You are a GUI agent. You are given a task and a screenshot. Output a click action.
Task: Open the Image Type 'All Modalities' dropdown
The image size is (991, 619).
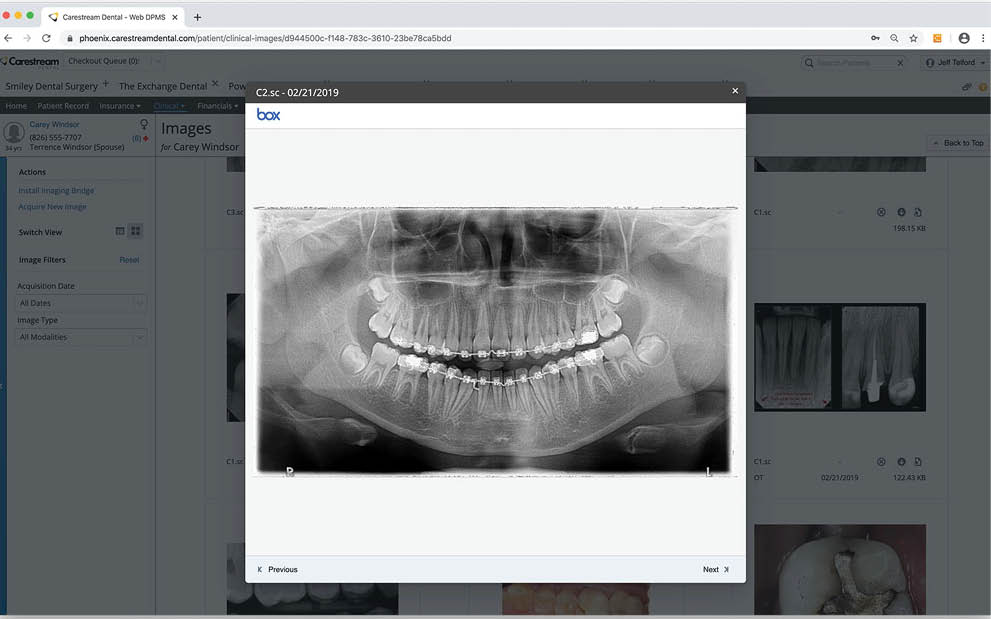point(81,337)
